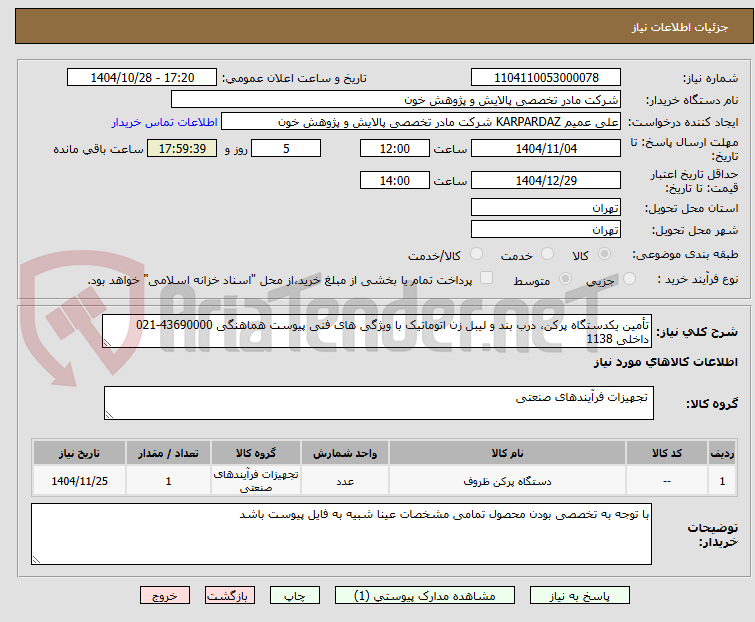Select the خدمت radio button

pos(547,254)
